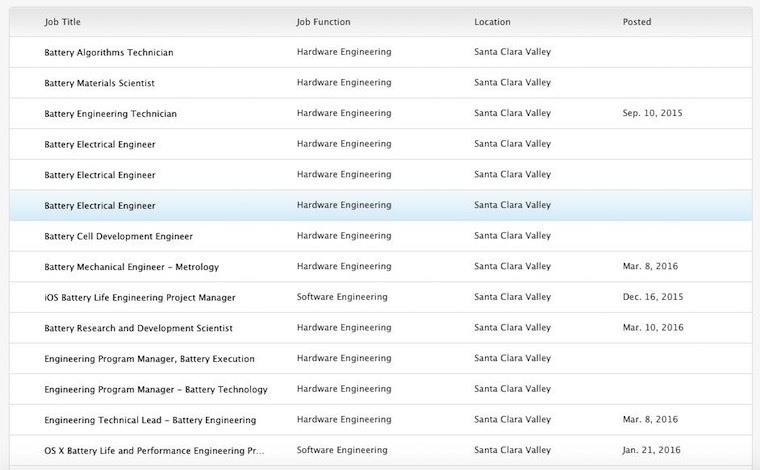Open Engineering Program Manager – Battery Technology
760x470 pixels.
(x=156, y=390)
